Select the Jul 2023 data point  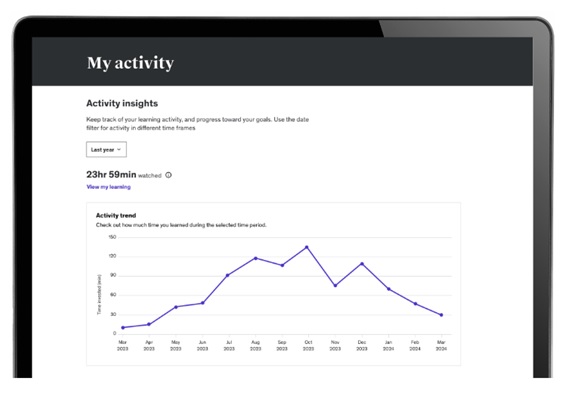pos(228,275)
